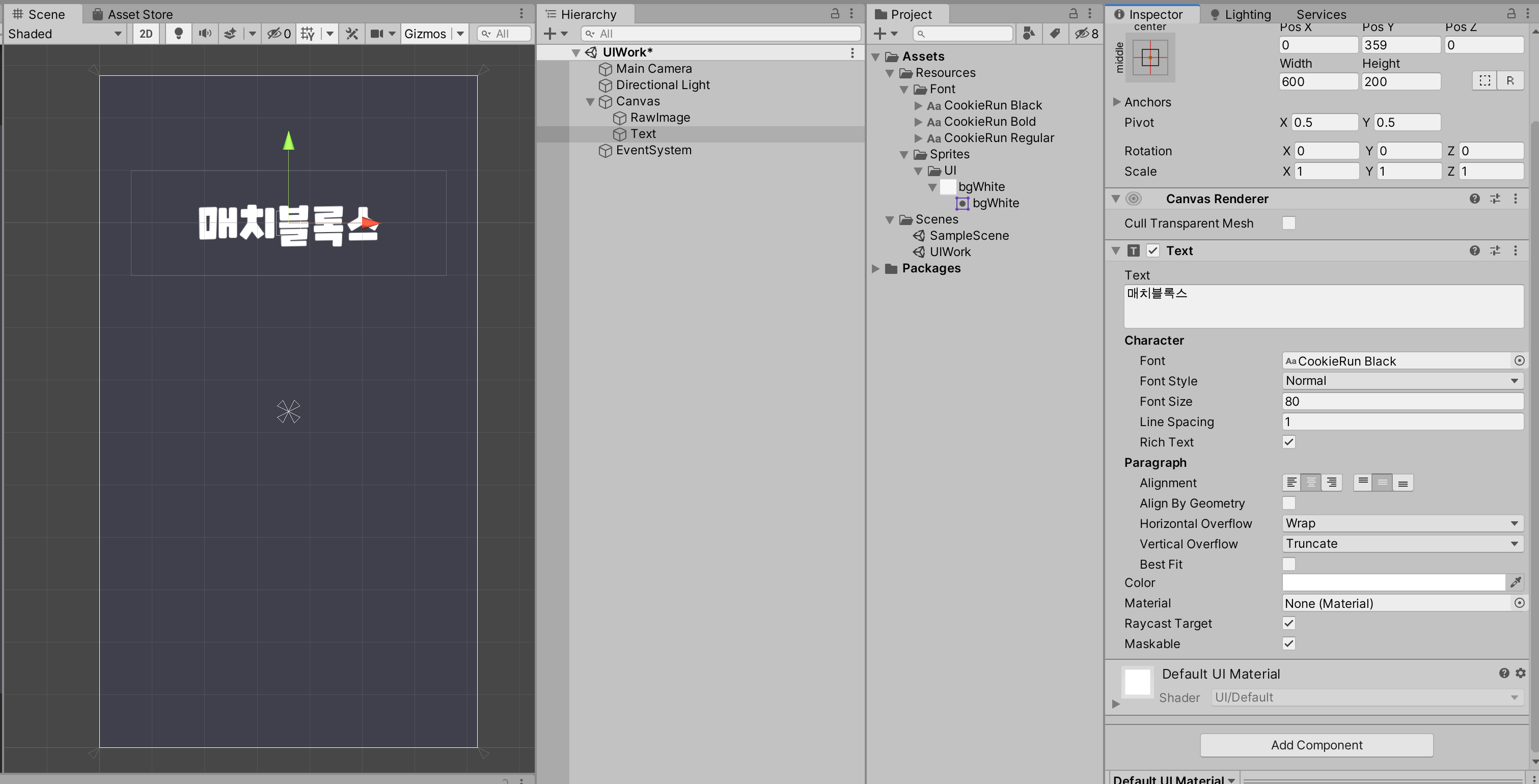Screen dimensions: 1539x784
Task: Mute scene audio with the speaker icon
Action: tap(205, 34)
